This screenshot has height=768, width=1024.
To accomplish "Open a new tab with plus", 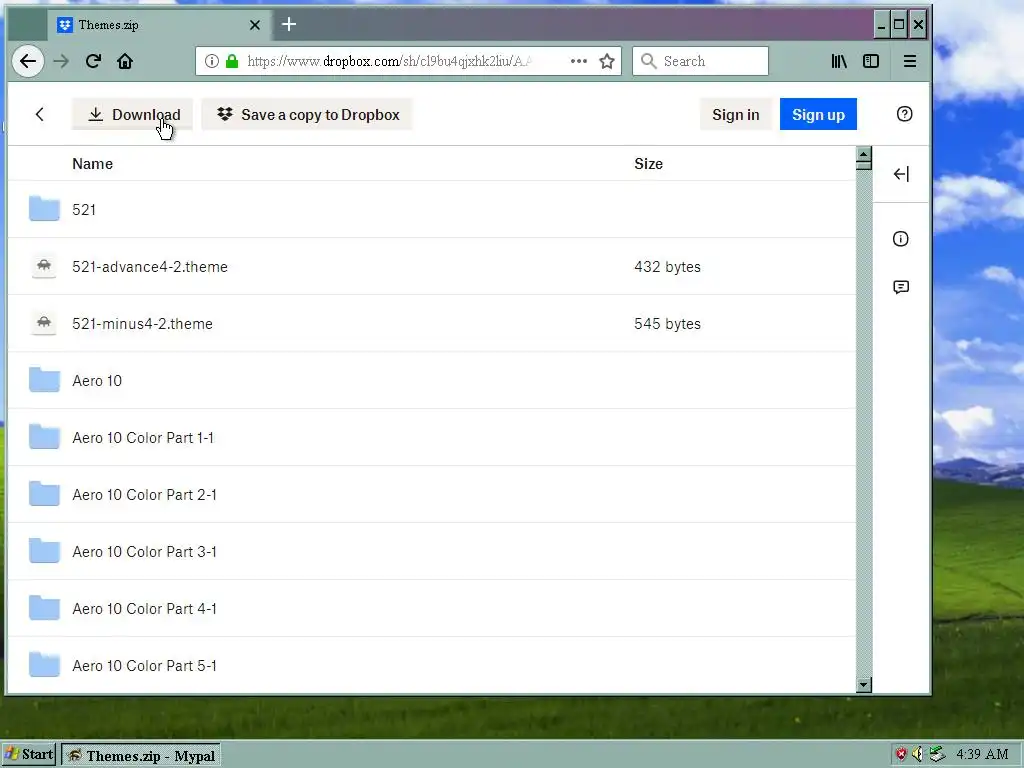I will [x=289, y=25].
